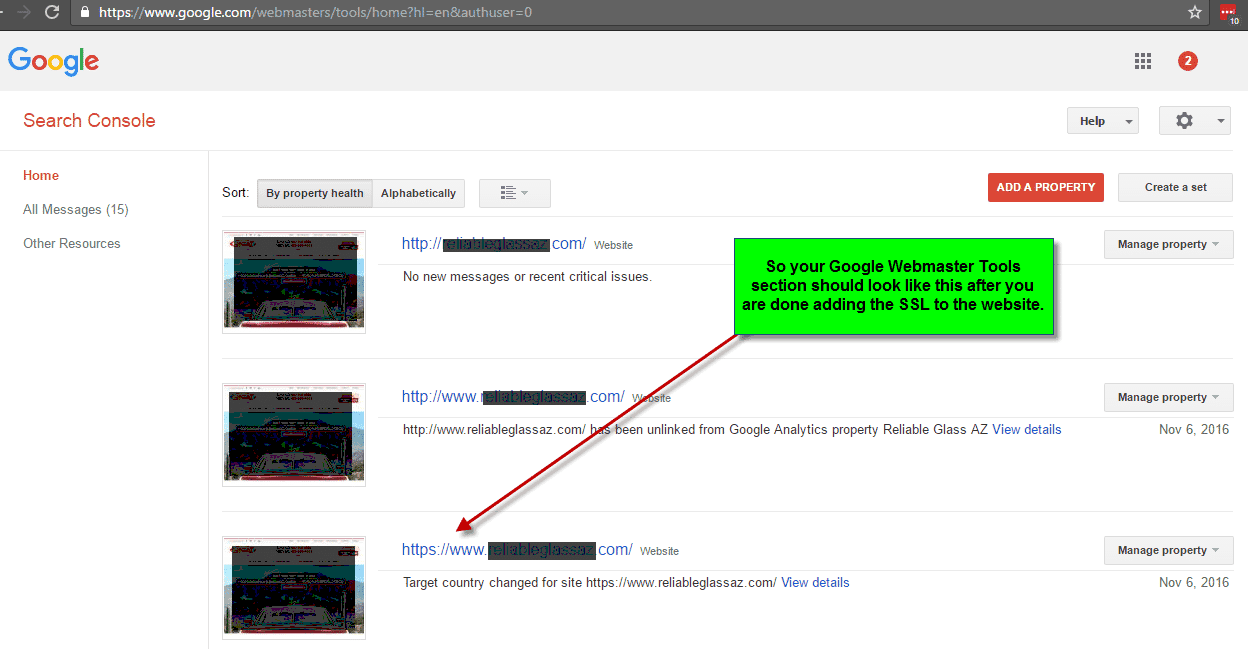Open the Google apps grid menu
Viewport: 1248px width, 649px height.
(x=1143, y=61)
